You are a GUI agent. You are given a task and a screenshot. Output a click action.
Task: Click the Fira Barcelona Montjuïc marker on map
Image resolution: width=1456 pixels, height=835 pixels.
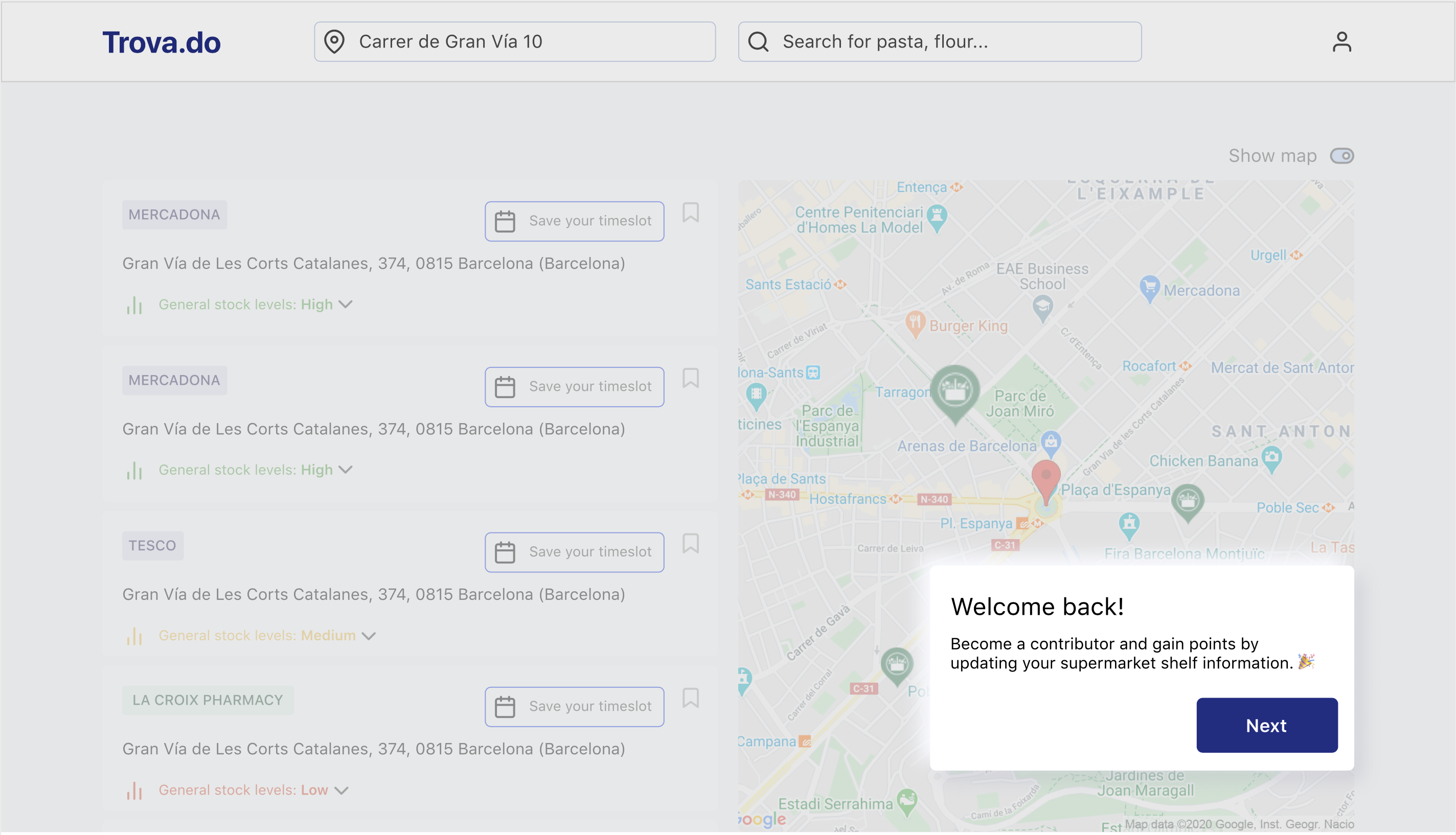point(1129,526)
